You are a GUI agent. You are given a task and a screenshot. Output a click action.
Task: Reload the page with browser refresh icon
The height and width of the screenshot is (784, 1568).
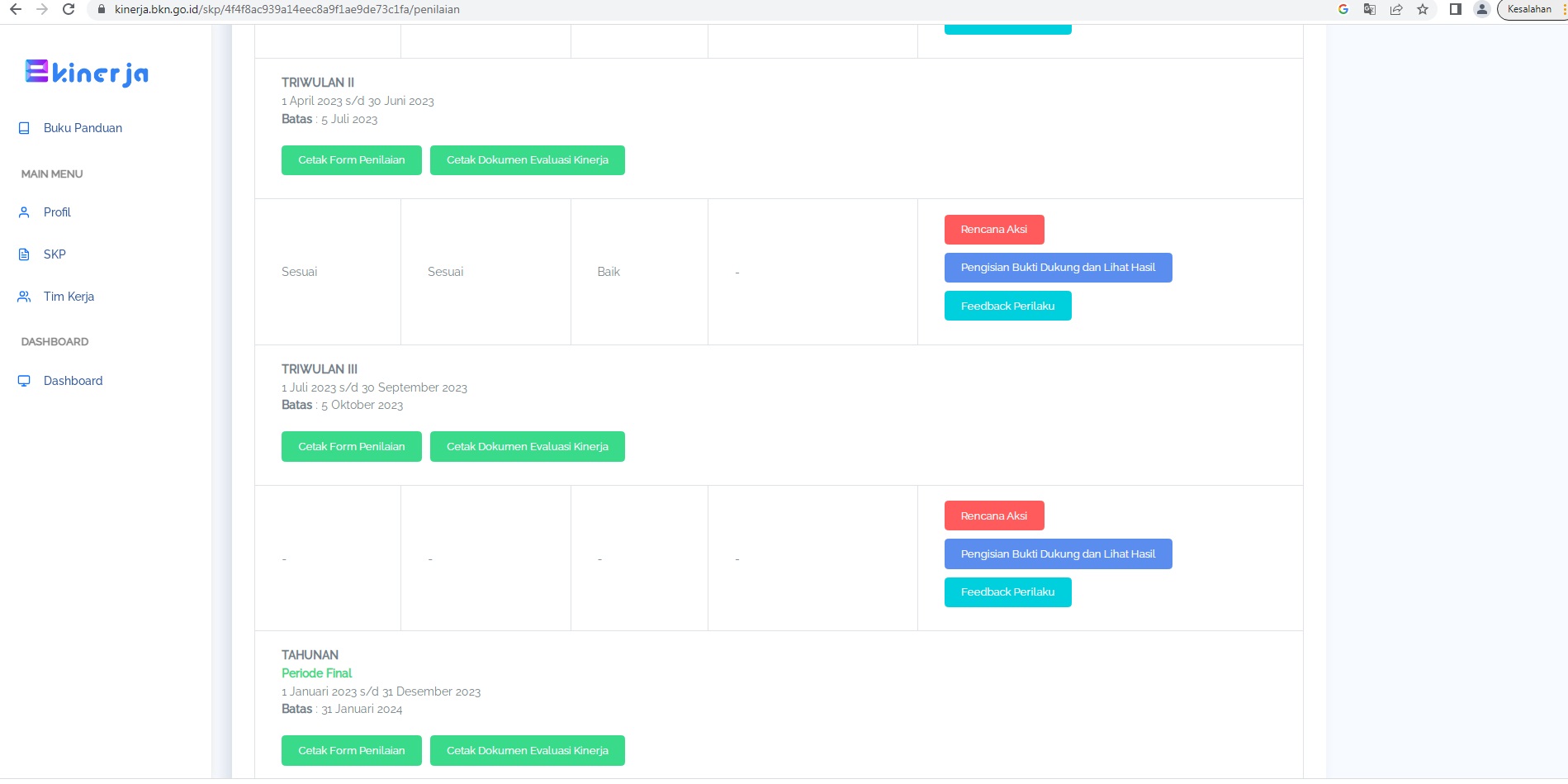tap(69, 9)
